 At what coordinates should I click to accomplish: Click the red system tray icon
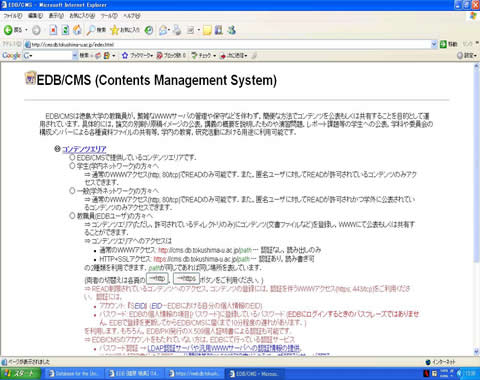click(x=426, y=374)
